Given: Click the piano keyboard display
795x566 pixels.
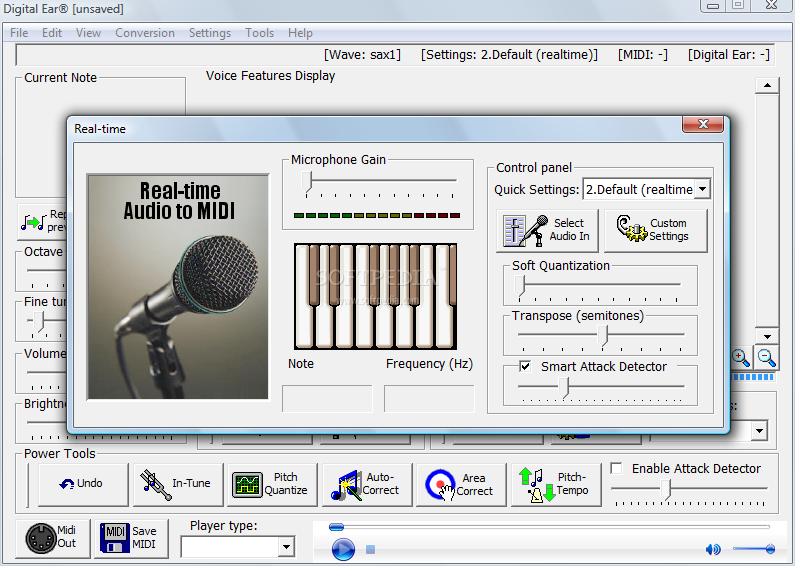Looking at the screenshot, I should pos(376,297).
